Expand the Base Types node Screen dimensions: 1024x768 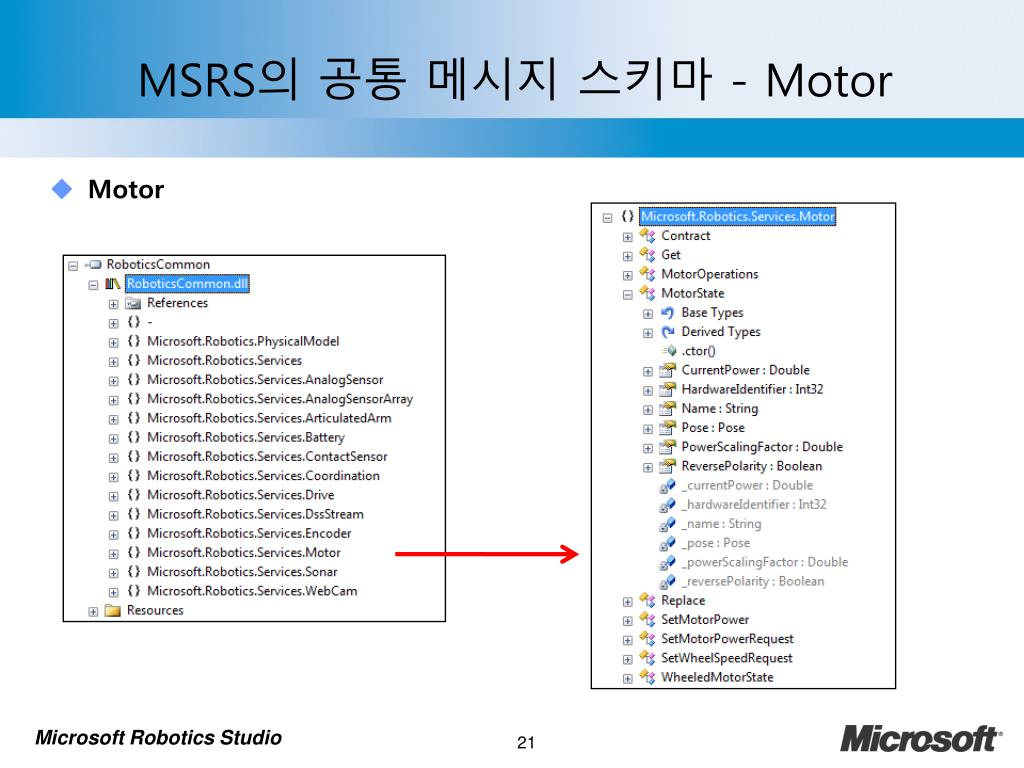pos(648,314)
